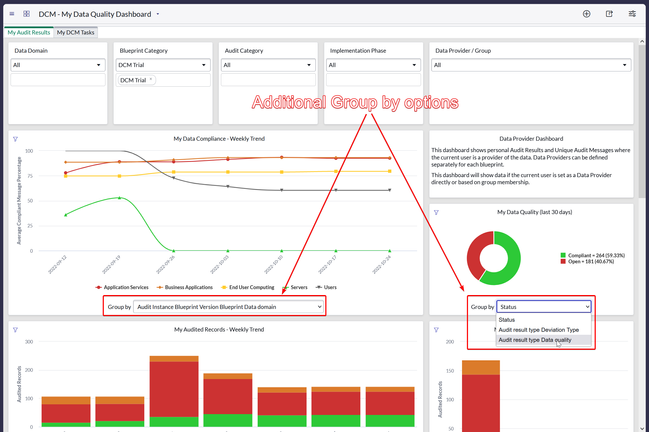Open the Implementation Phase dropdown
The image size is (649, 432).
click(x=373, y=65)
